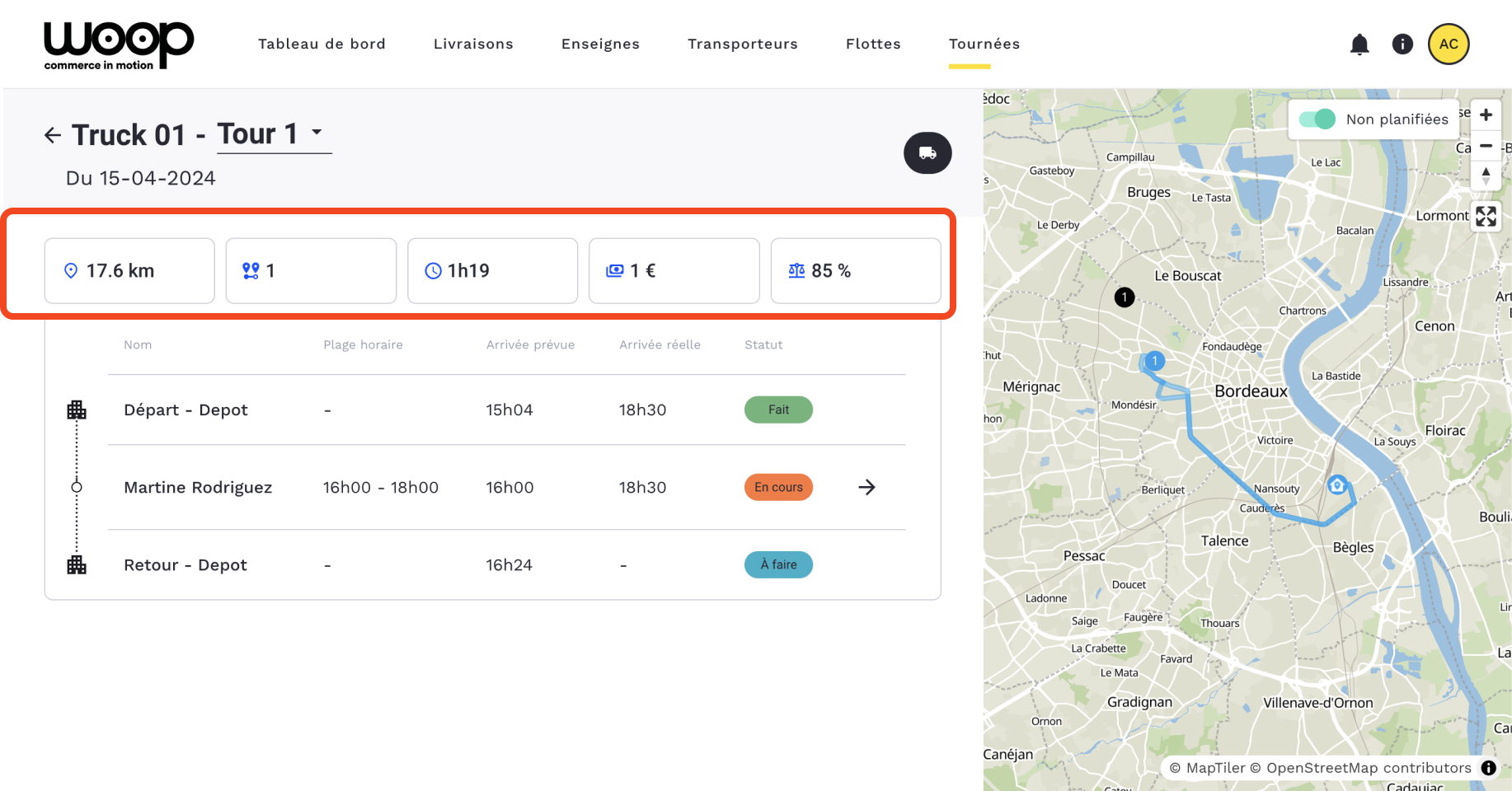Viewport: 1512px width, 791px height.
Task: Open the Flottes menu item
Action: [x=873, y=44]
